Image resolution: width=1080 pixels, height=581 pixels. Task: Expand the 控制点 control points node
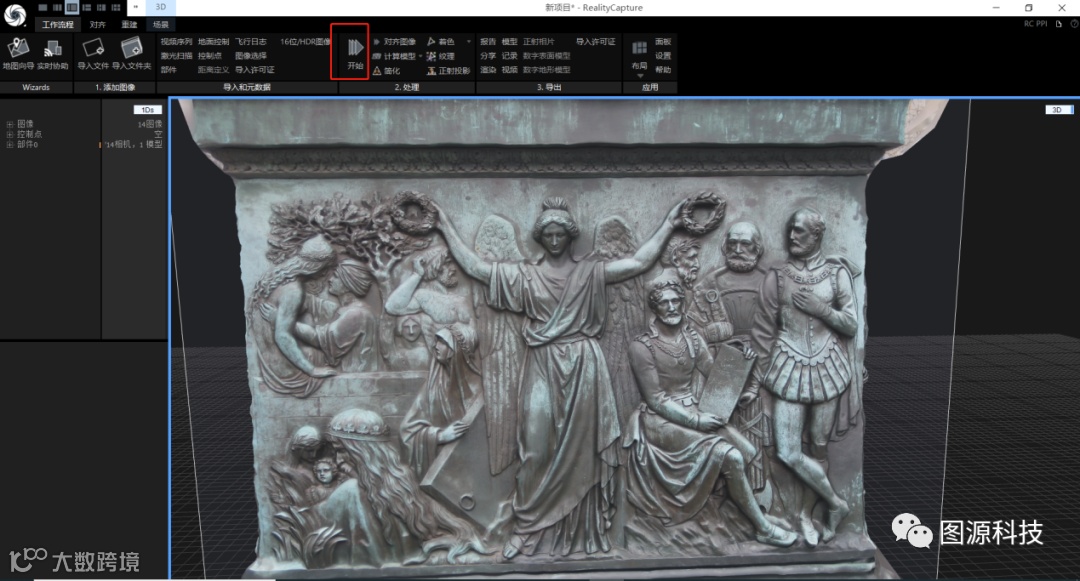(x=10, y=134)
